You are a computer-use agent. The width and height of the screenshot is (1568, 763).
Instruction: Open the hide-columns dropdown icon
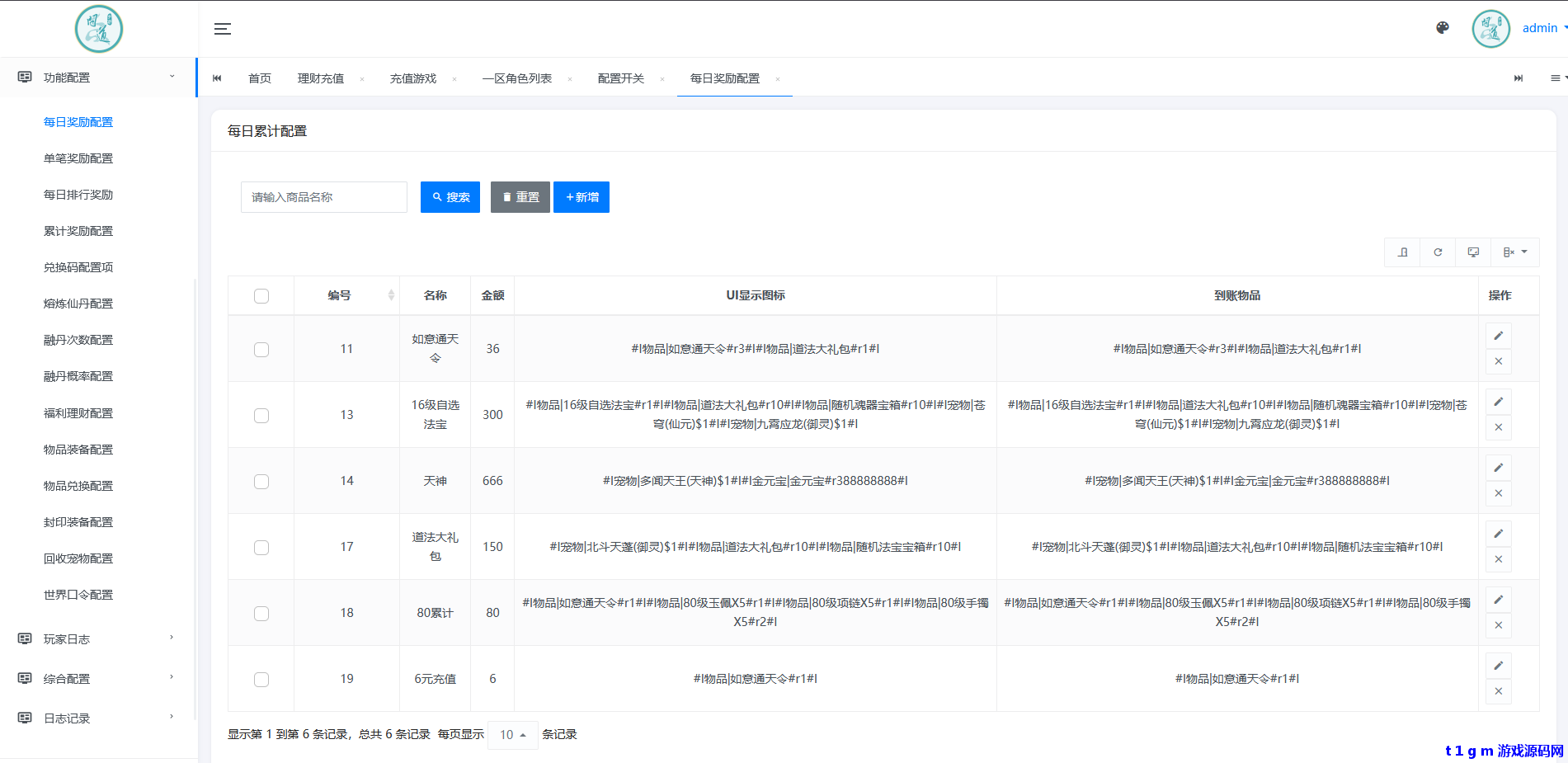tap(1515, 252)
